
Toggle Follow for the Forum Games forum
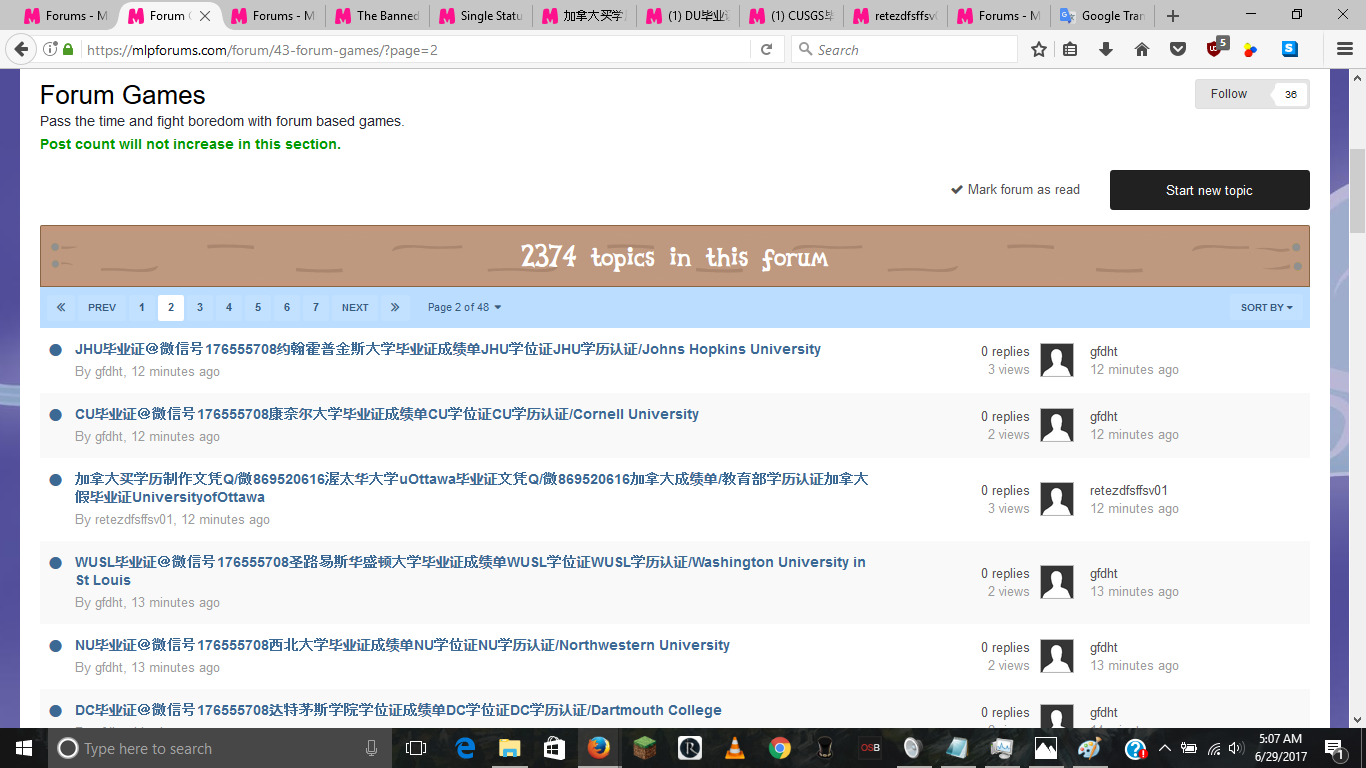click(x=1229, y=94)
